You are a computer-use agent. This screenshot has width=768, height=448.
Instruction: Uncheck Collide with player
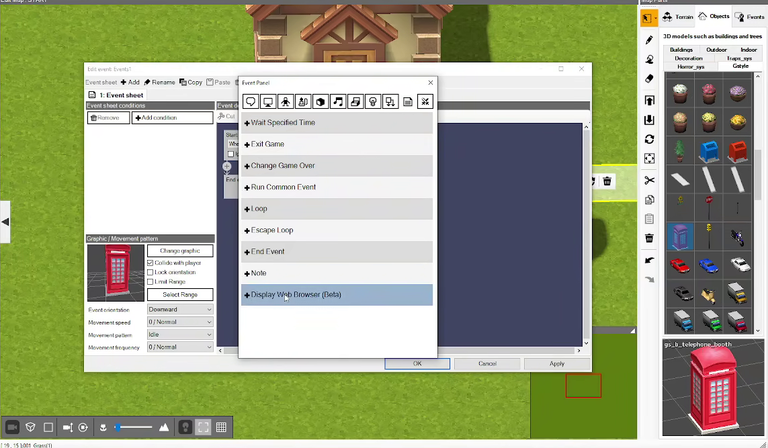pos(150,263)
